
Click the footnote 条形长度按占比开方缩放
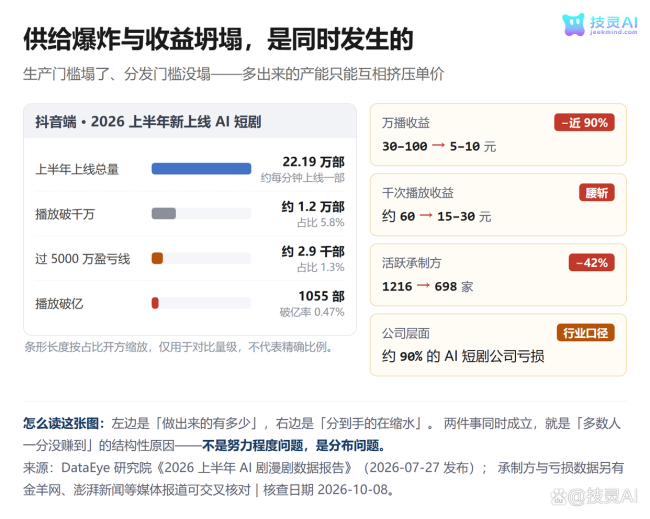179,347
